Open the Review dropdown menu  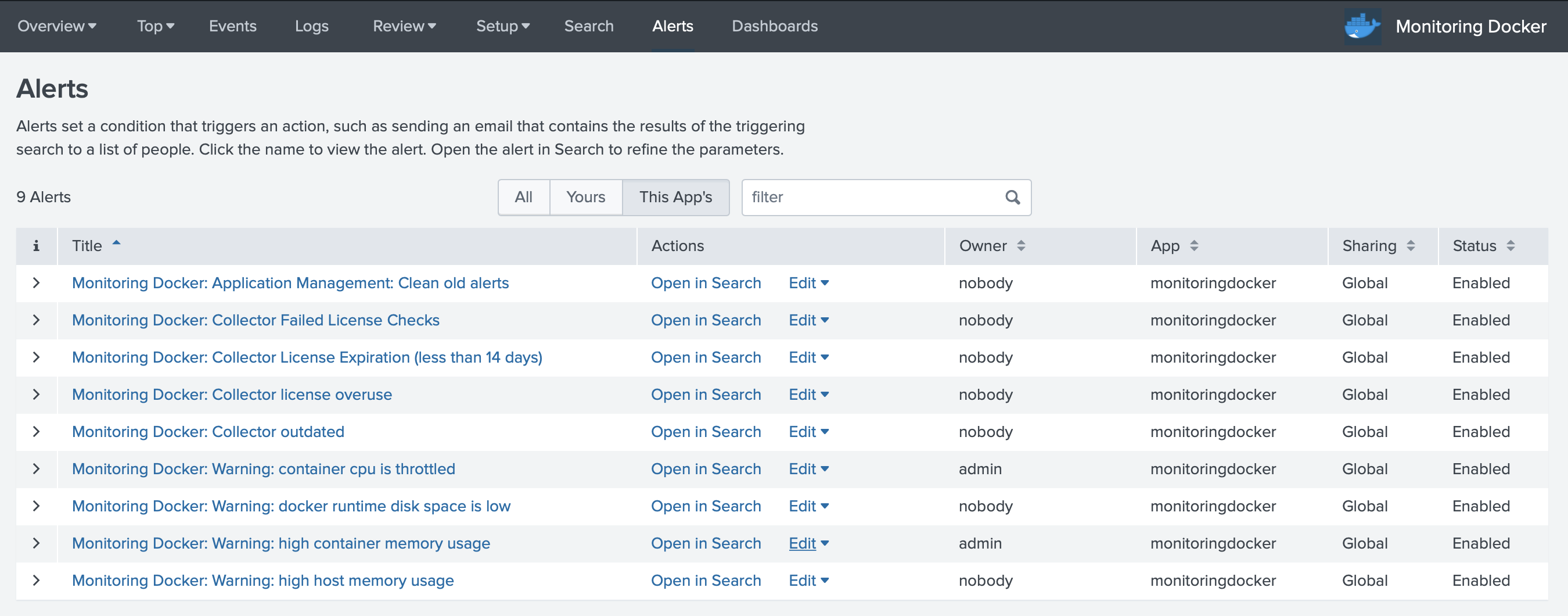pyautogui.click(x=404, y=26)
